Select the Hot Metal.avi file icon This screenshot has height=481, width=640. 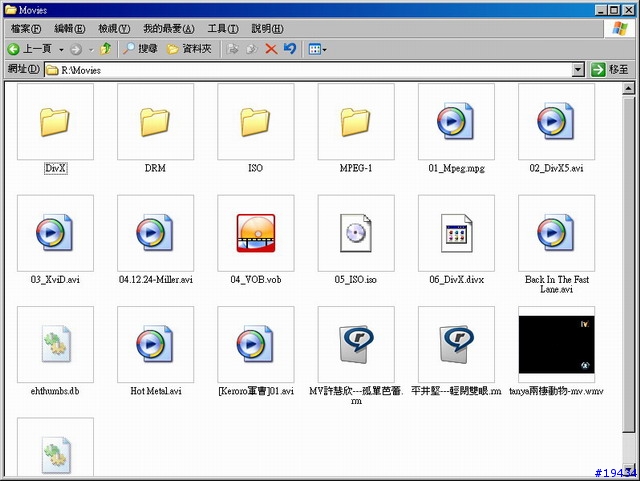coord(155,344)
